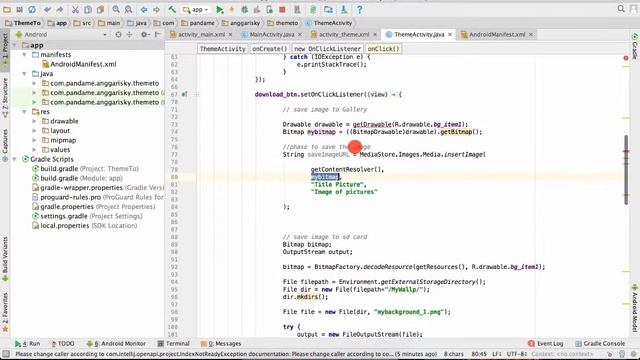Click the new OnClickListener breadcrumb
Screen dimensions: 640x360
click(x=327, y=49)
